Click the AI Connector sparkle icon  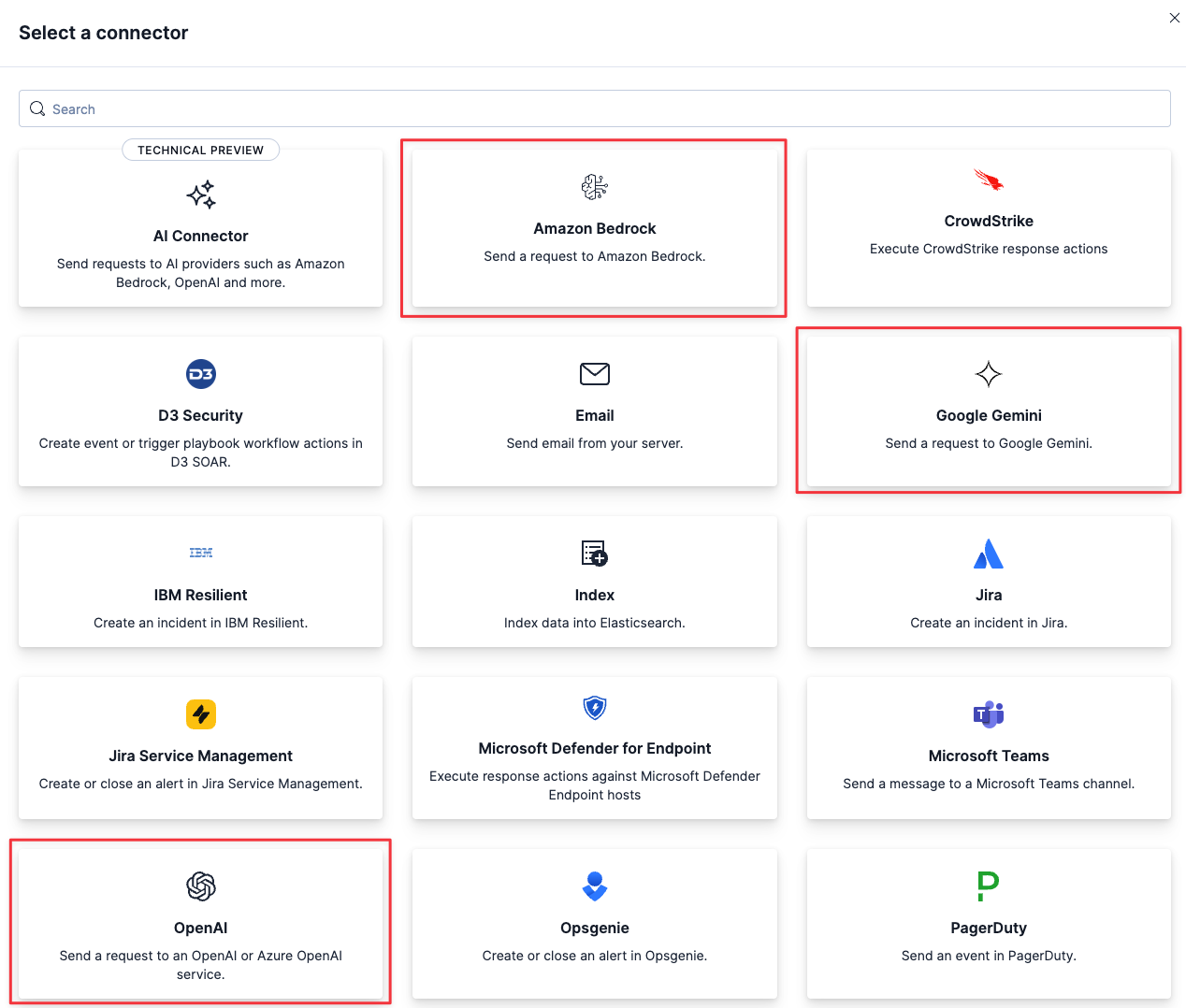[x=201, y=194]
